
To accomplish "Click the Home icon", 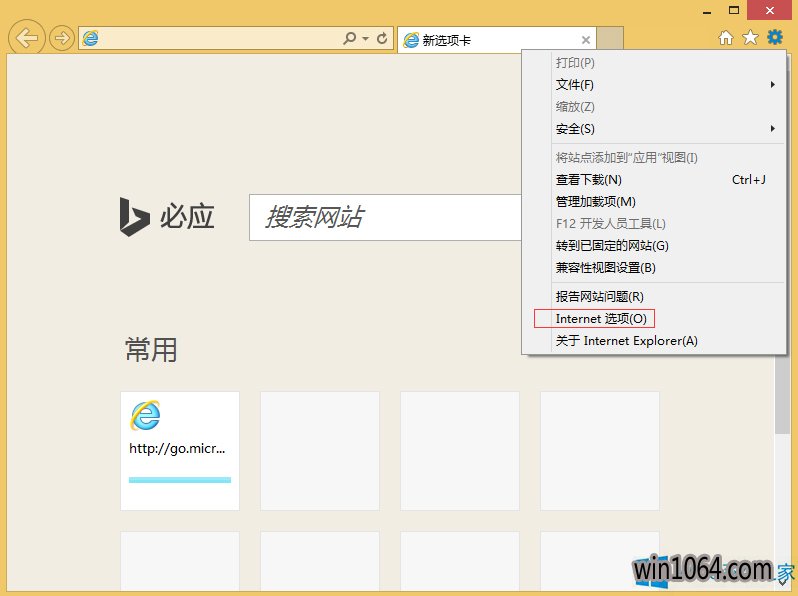I will 726,38.
